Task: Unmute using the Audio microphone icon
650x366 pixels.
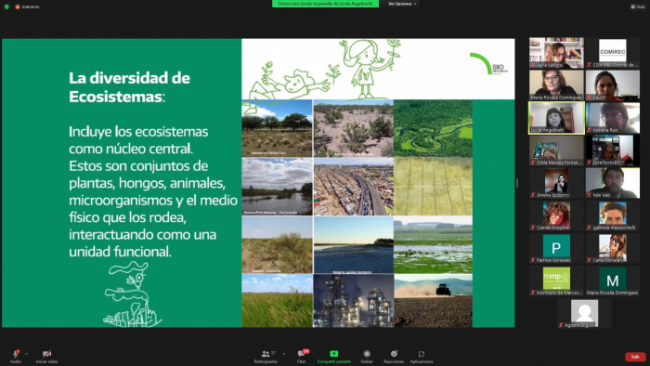Action: coord(16,354)
